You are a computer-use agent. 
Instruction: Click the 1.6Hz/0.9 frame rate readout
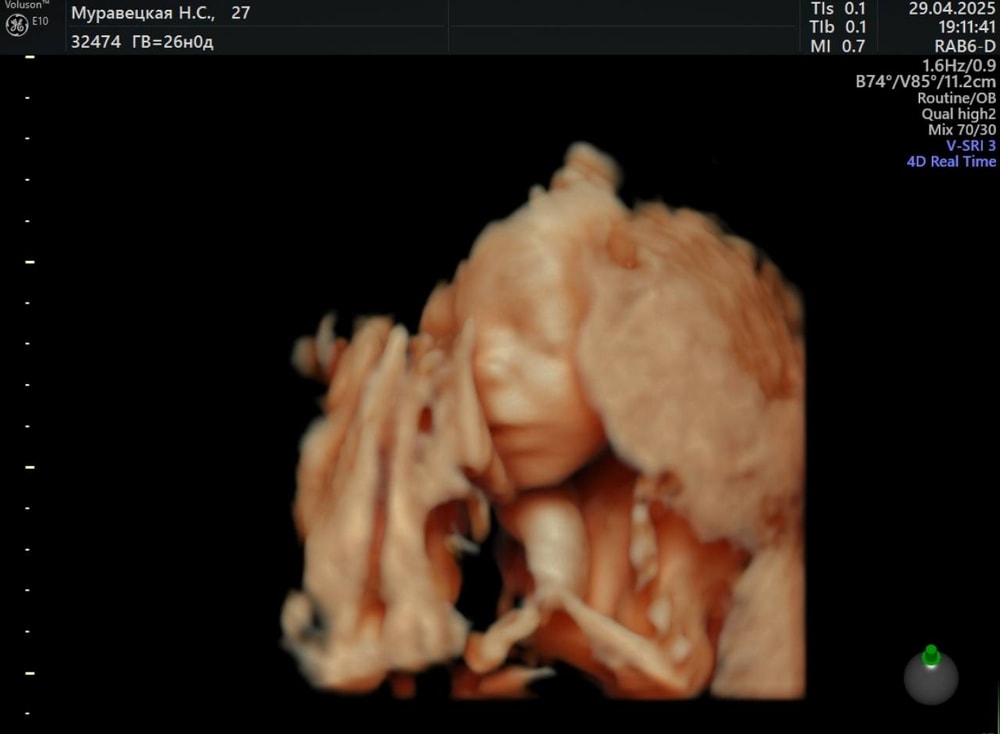click(960, 65)
